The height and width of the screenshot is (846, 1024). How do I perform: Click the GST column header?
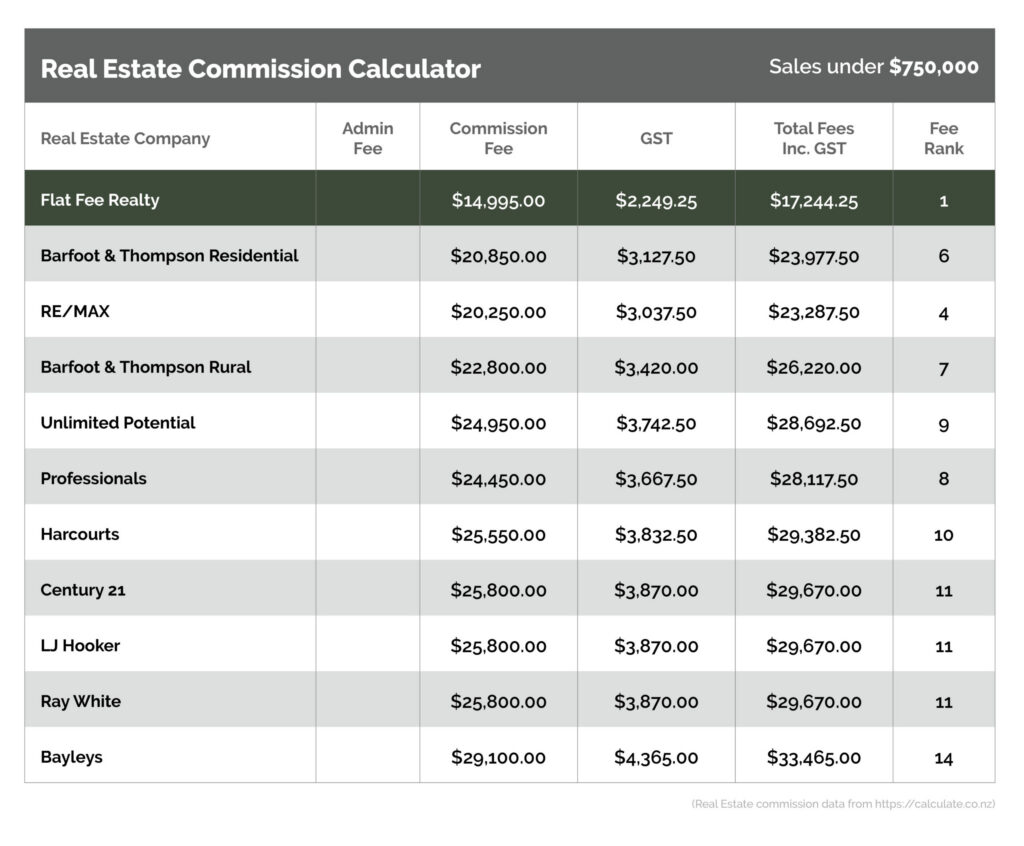[x=656, y=138]
